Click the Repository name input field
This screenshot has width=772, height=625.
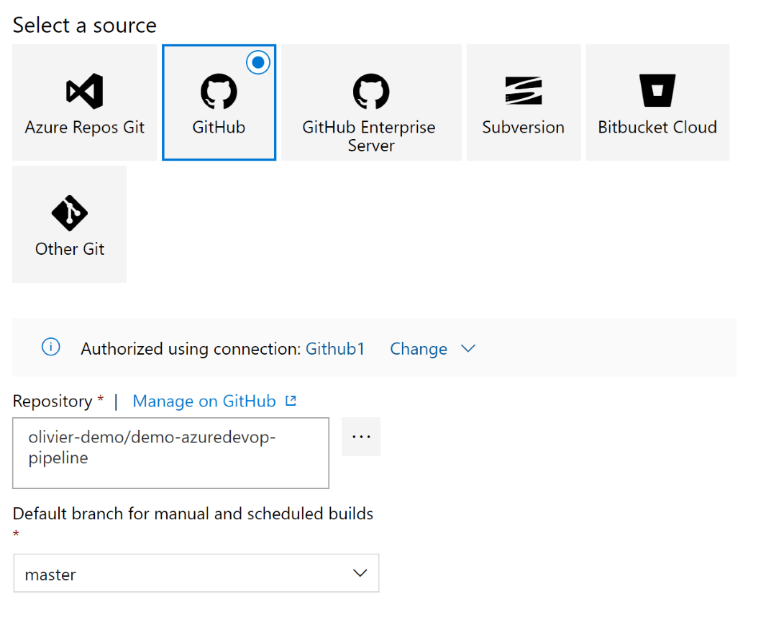171,453
